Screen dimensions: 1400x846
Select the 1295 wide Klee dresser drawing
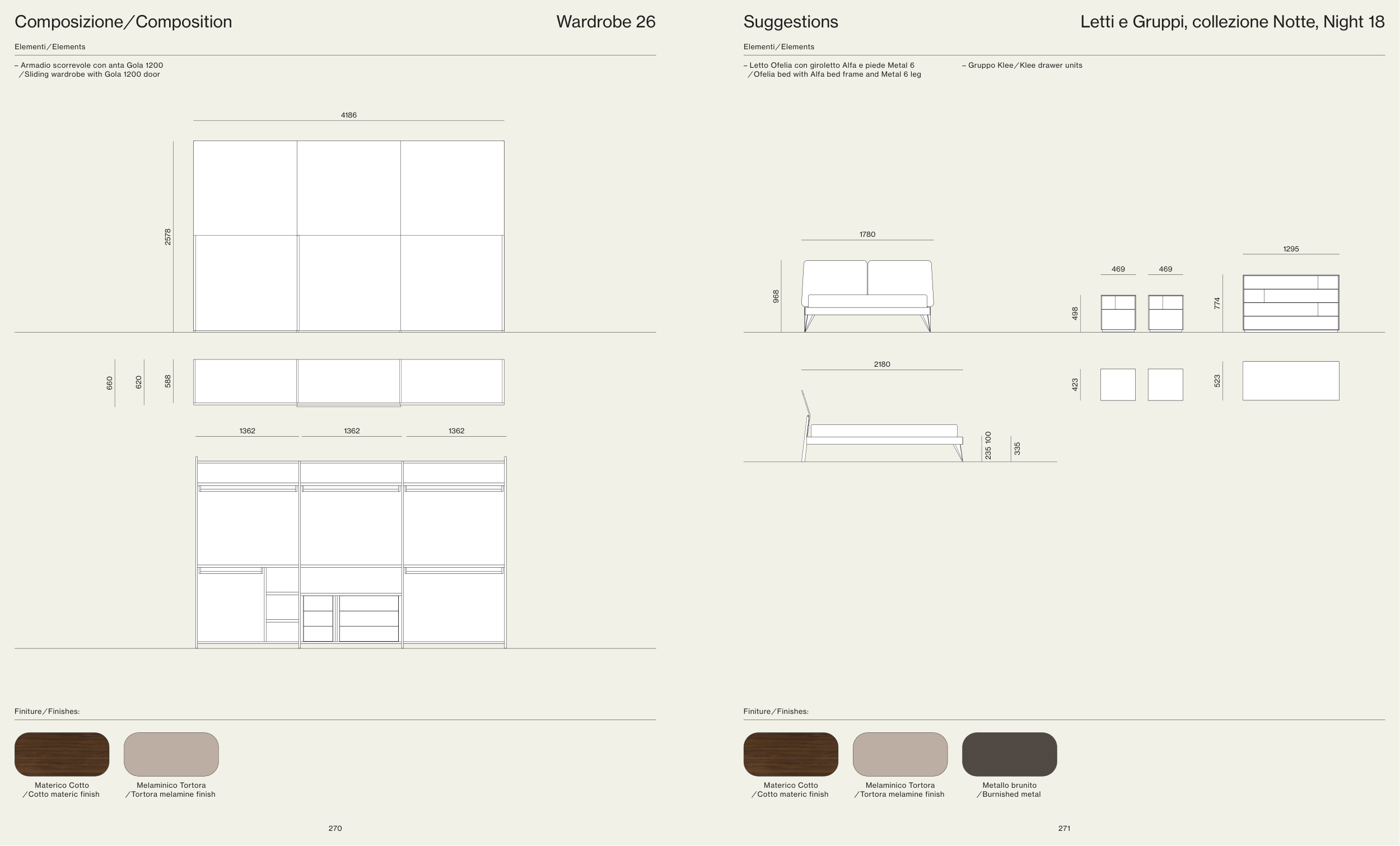(x=1290, y=302)
